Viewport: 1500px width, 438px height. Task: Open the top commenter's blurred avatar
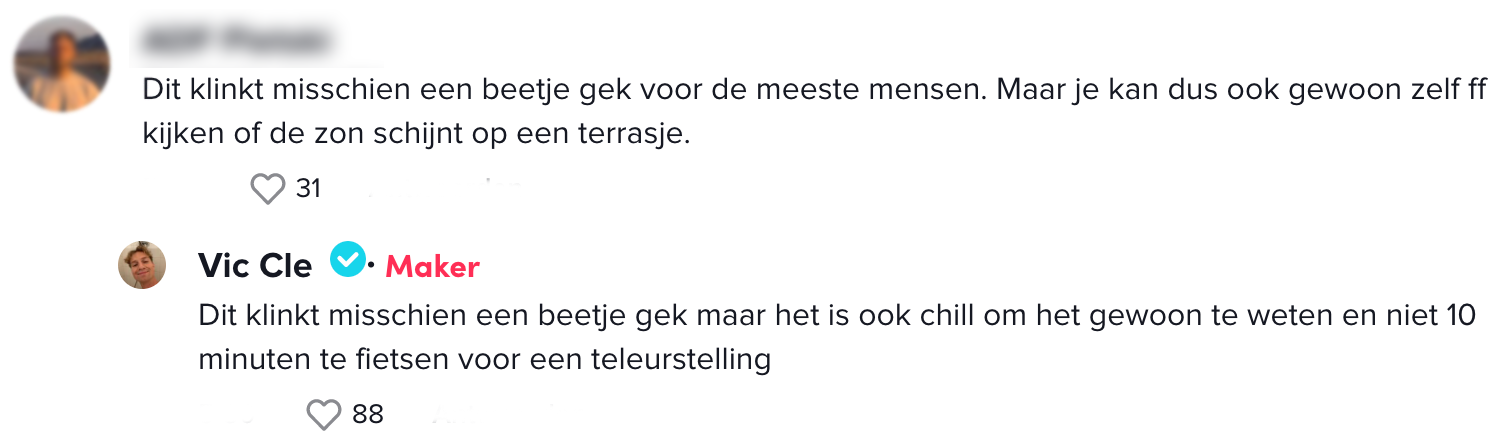click(62, 63)
